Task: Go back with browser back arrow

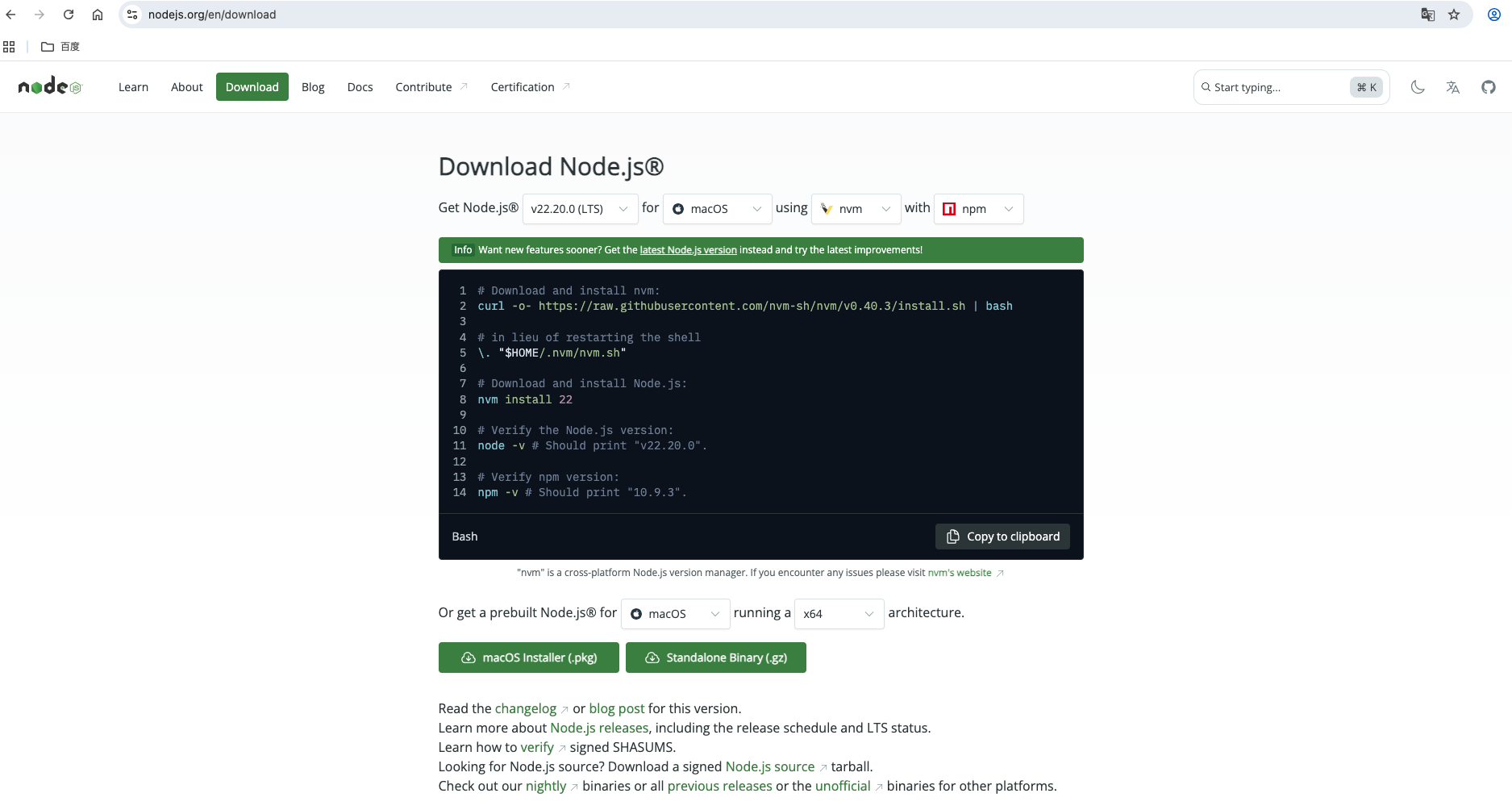Action: (10, 15)
